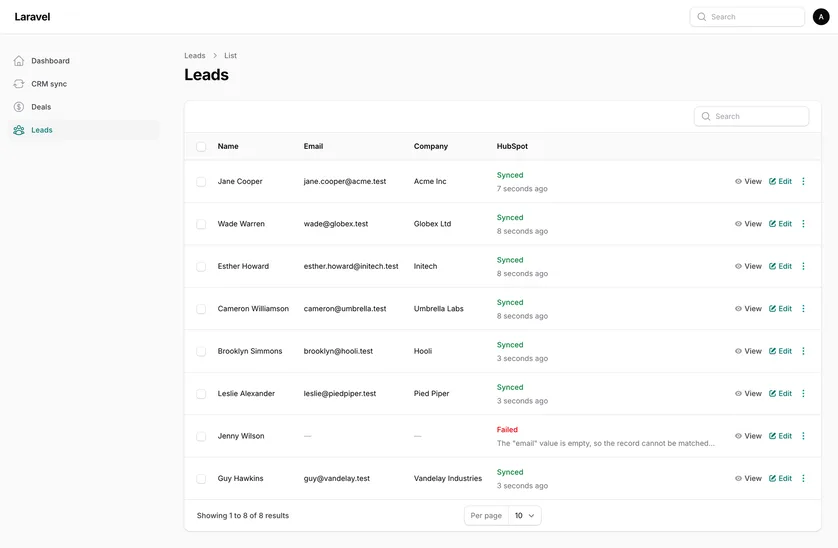Click the Leads people icon
Image resolution: width=838 pixels, height=548 pixels.
(19, 130)
